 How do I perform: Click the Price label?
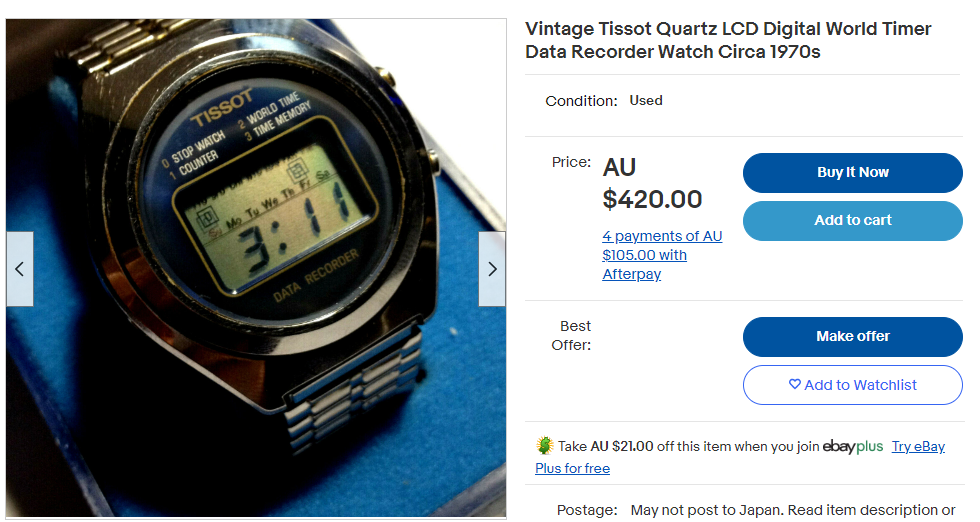click(x=571, y=163)
